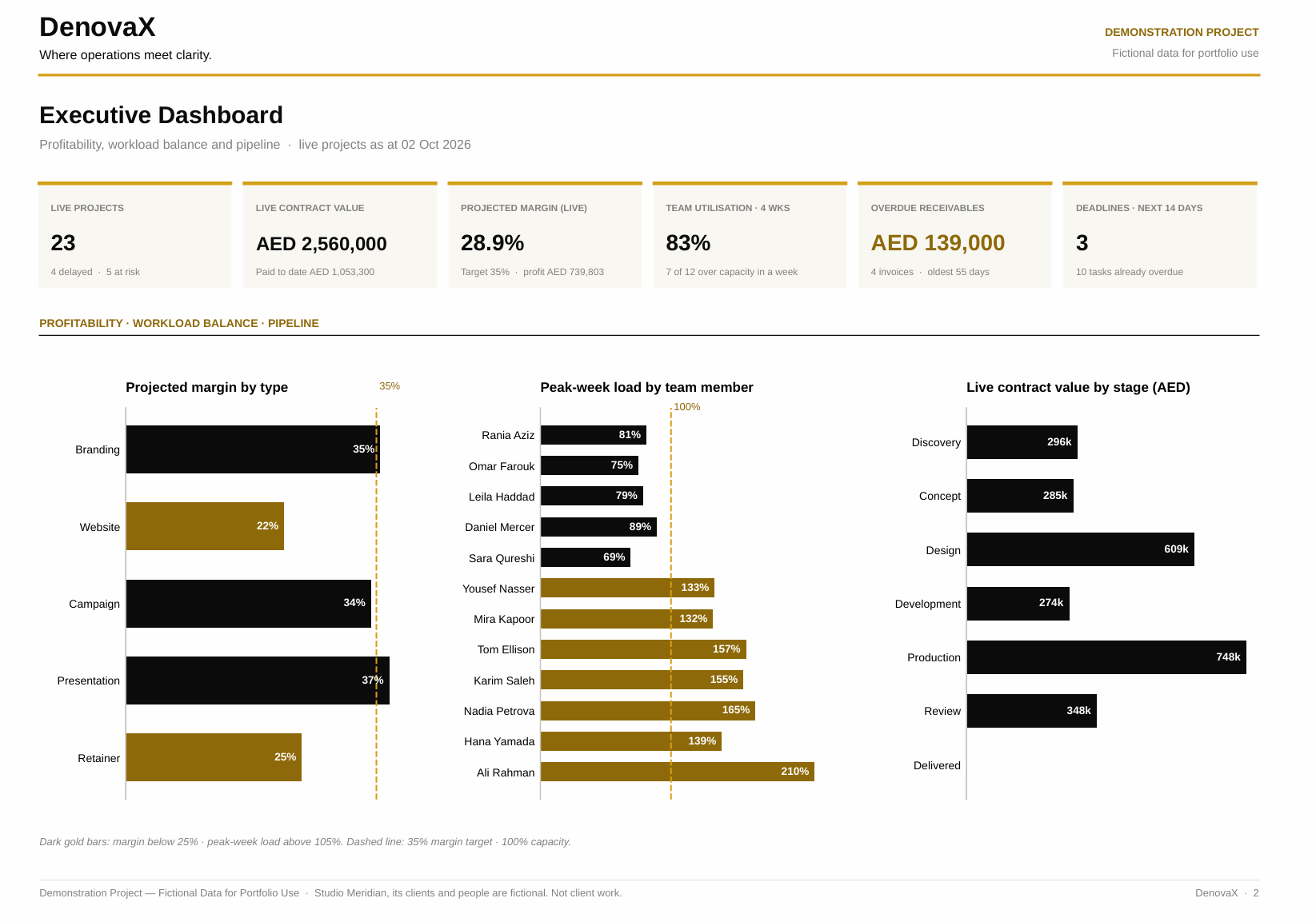Select the 83% team utilisation value
This screenshot has height=922, width=1316.
click(x=688, y=243)
